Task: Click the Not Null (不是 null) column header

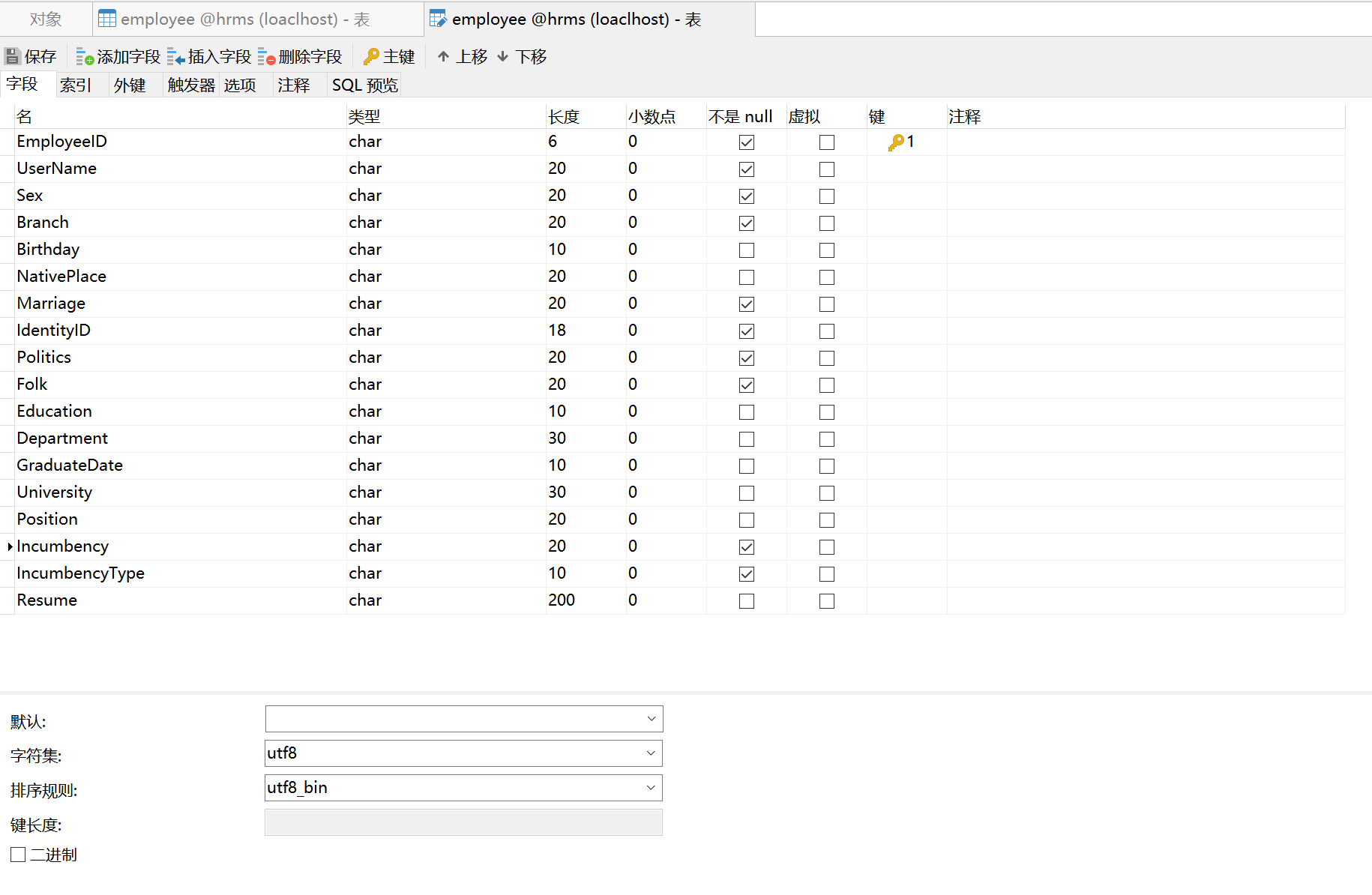Action: point(747,117)
